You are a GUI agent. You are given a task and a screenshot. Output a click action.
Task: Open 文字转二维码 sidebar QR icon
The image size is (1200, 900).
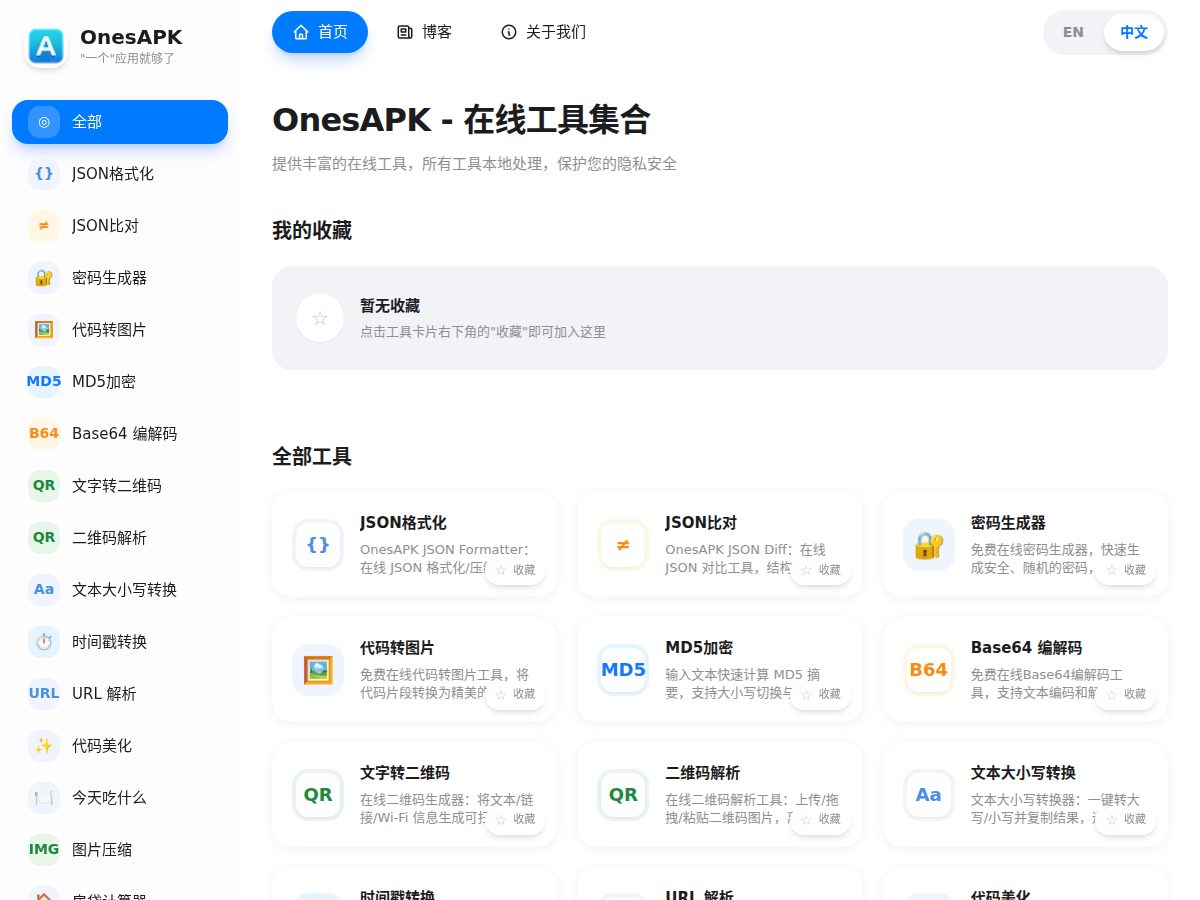point(44,486)
